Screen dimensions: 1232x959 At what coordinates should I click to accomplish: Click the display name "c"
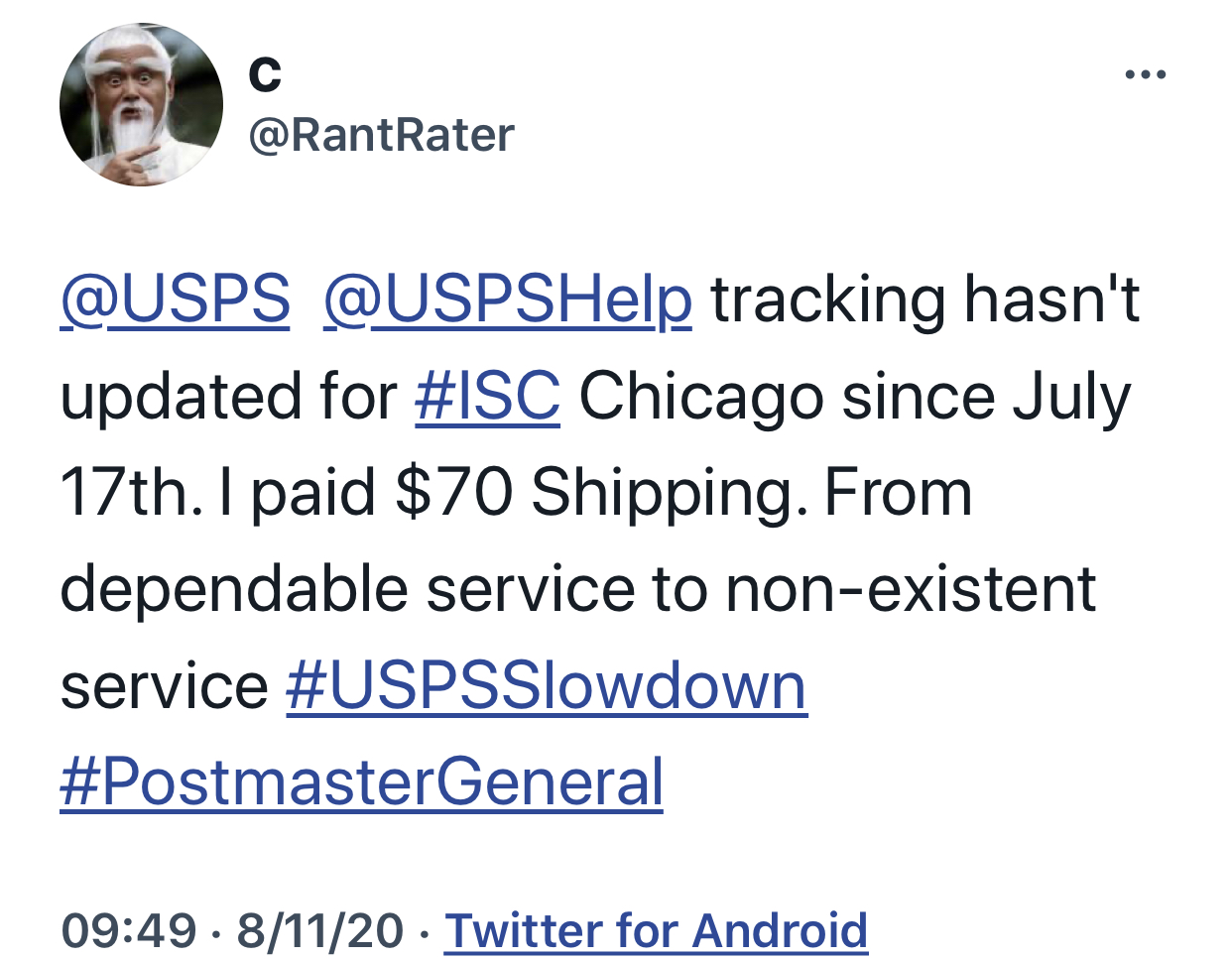point(265,71)
